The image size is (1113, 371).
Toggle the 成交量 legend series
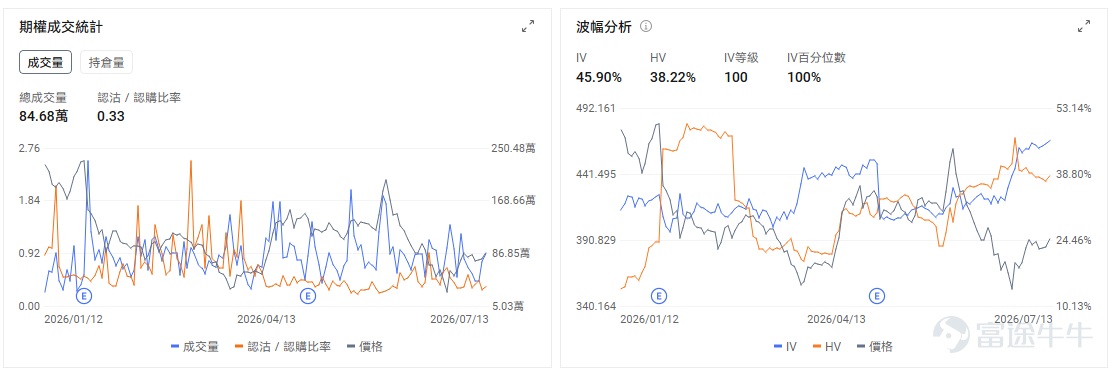(x=195, y=347)
